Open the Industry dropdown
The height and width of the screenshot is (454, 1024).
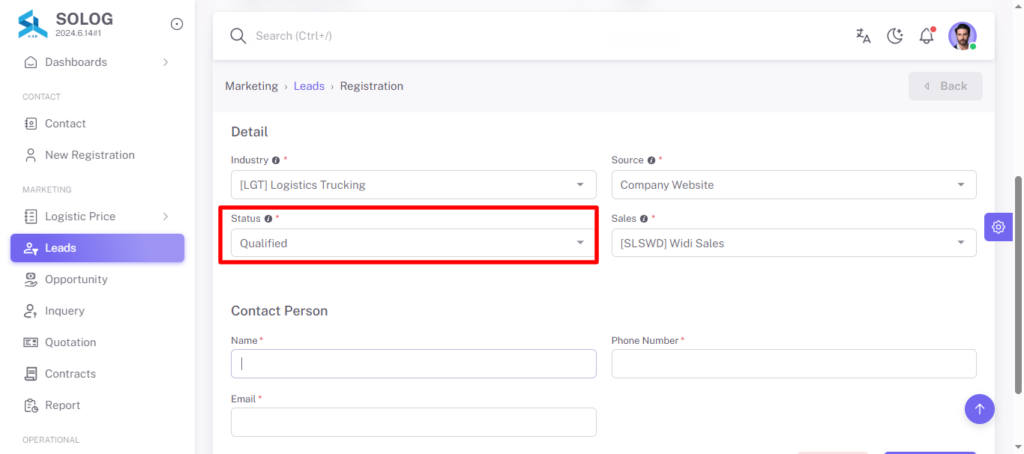[413, 185]
